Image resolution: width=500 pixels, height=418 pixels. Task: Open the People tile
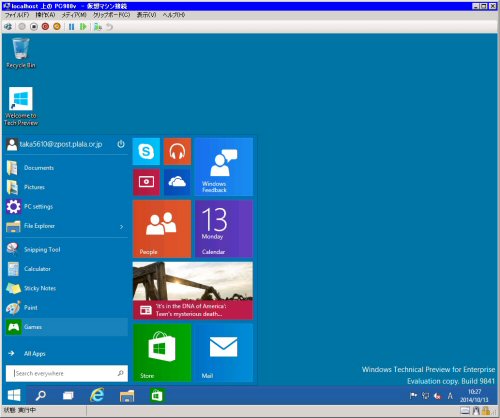[x=162, y=229]
